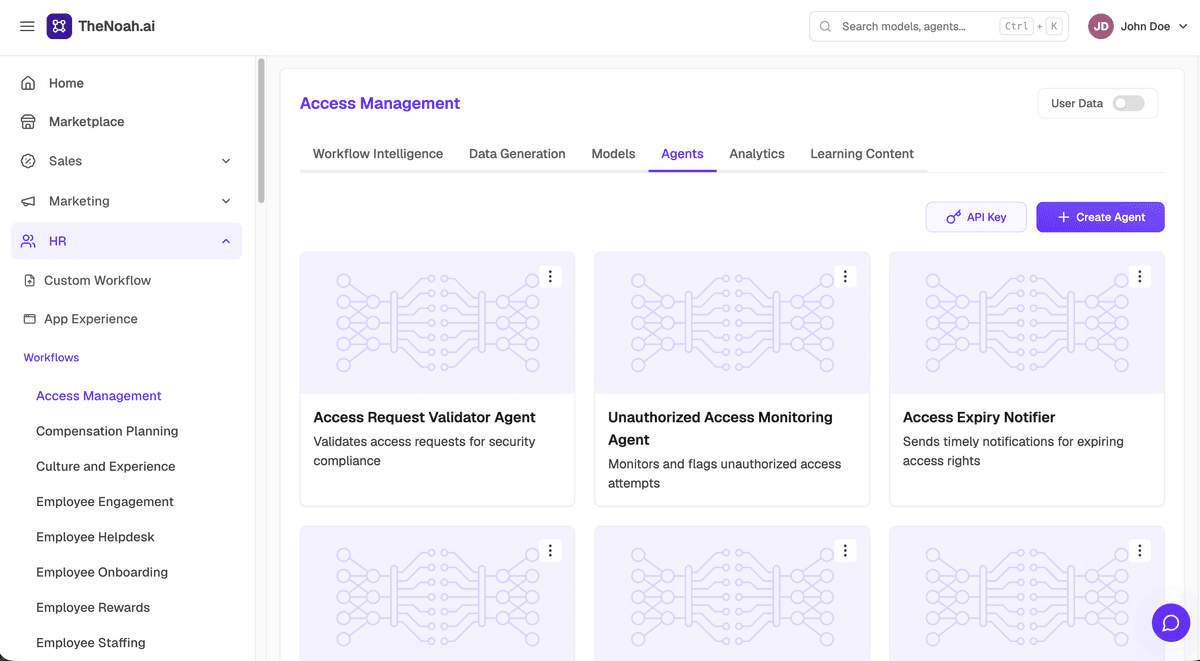The height and width of the screenshot is (661, 1200).
Task: Click the search magnifier icon
Action: (x=826, y=27)
